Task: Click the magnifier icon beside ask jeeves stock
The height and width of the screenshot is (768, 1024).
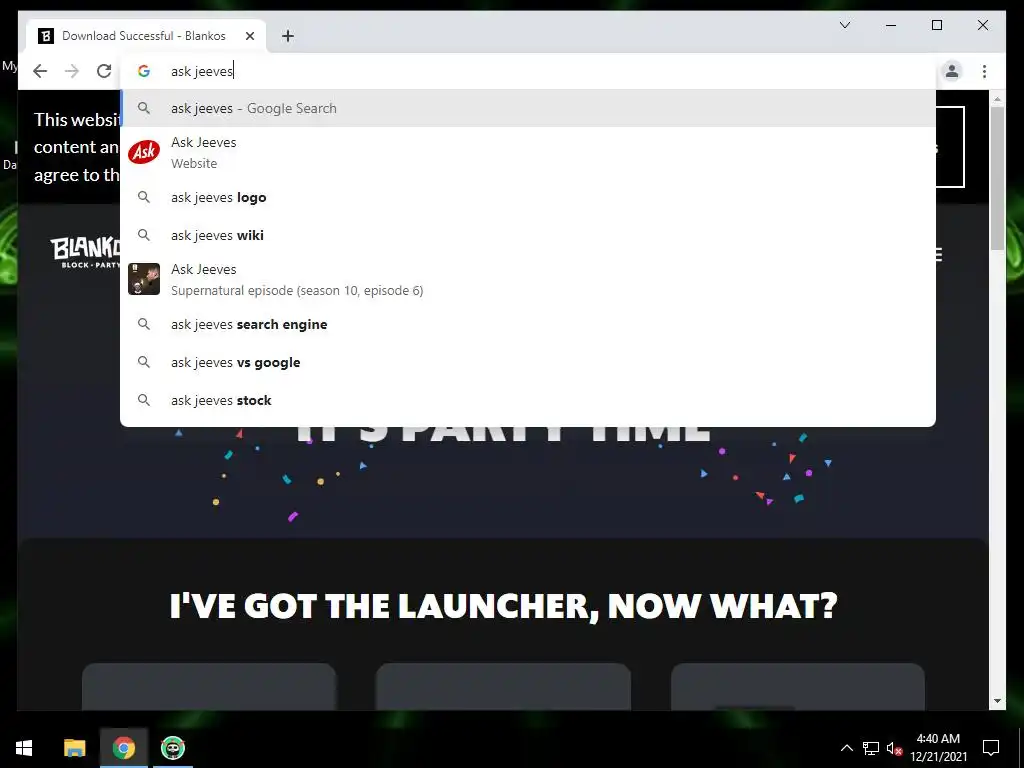Action: (144, 400)
